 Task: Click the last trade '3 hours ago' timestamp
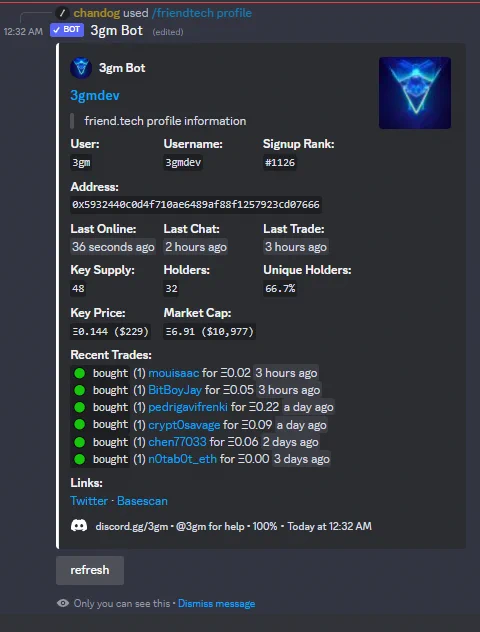(x=296, y=247)
